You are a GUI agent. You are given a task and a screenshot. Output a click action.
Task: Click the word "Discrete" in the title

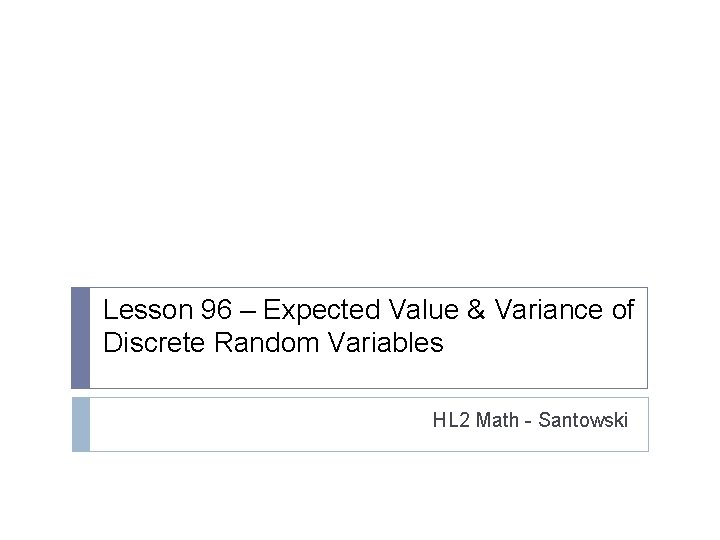point(154,342)
